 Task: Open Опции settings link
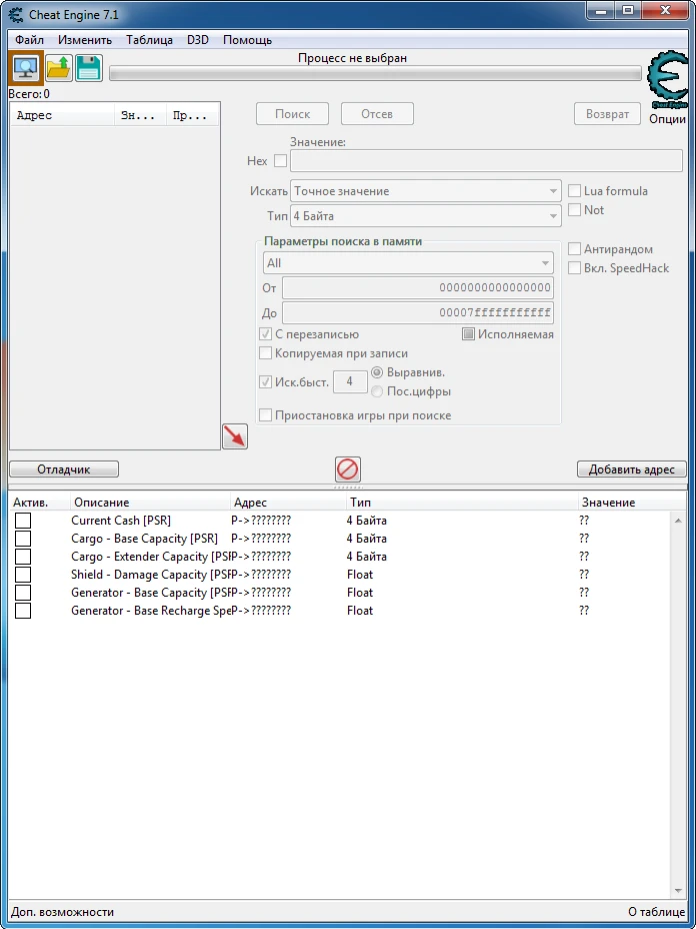pyautogui.click(x=668, y=118)
